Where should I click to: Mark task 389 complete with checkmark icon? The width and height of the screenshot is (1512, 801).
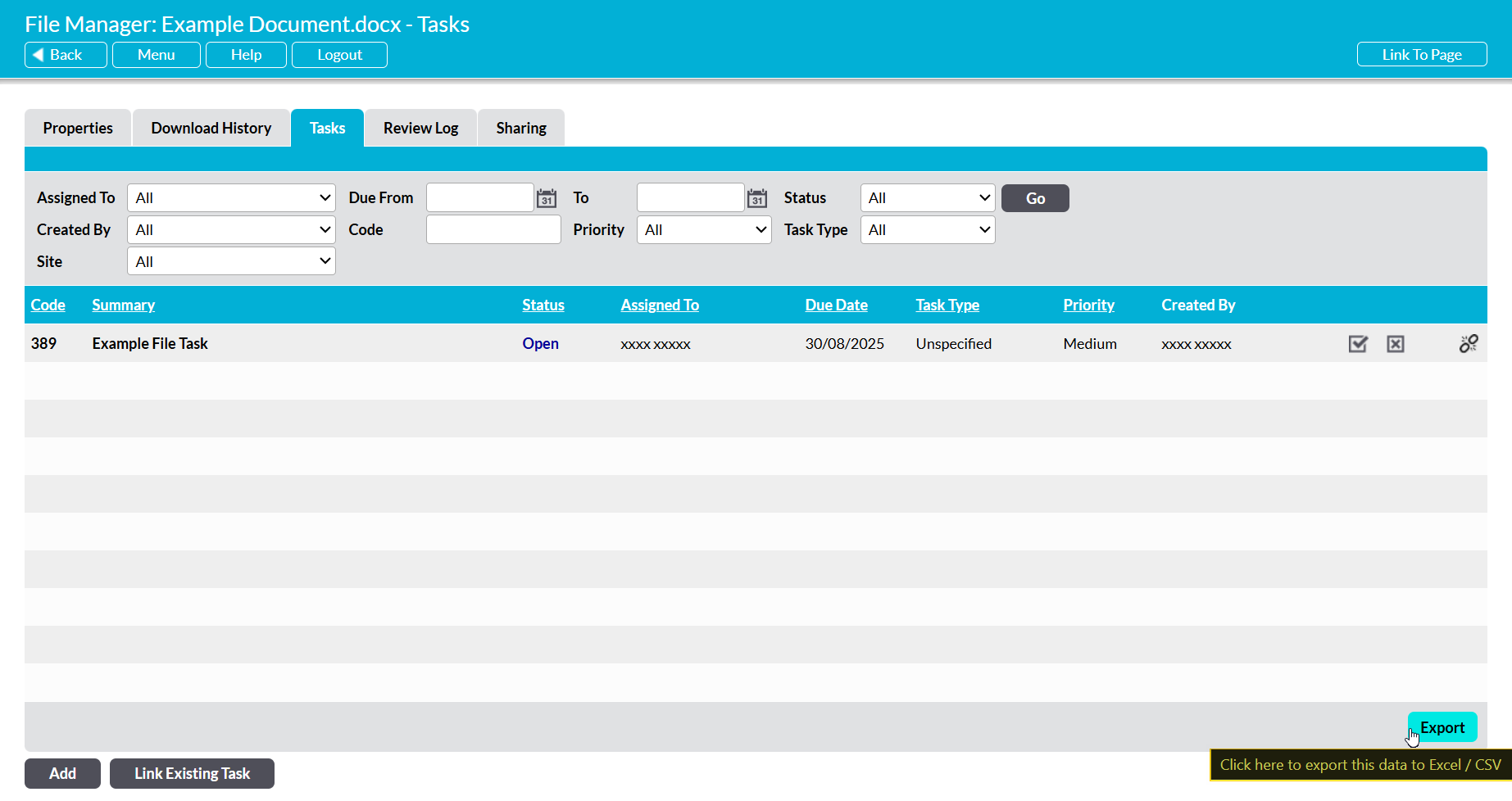[1358, 344]
